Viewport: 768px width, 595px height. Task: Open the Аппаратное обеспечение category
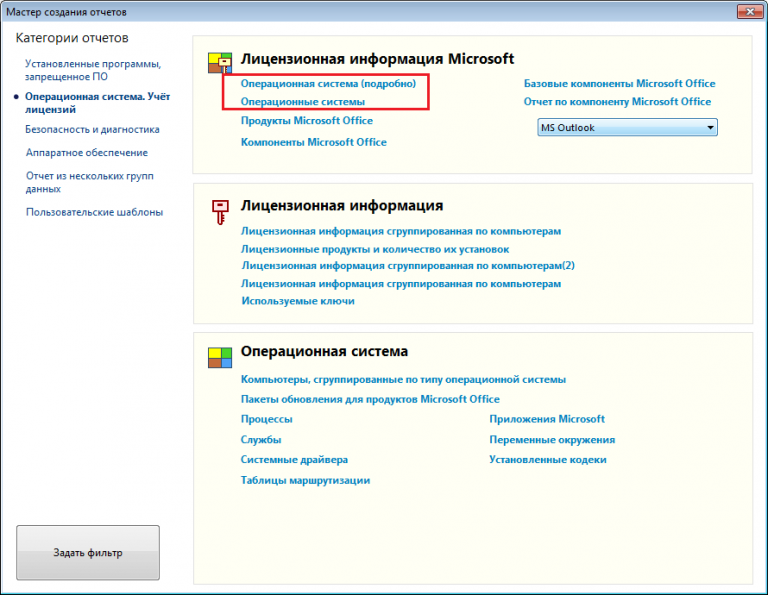coord(87,153)
